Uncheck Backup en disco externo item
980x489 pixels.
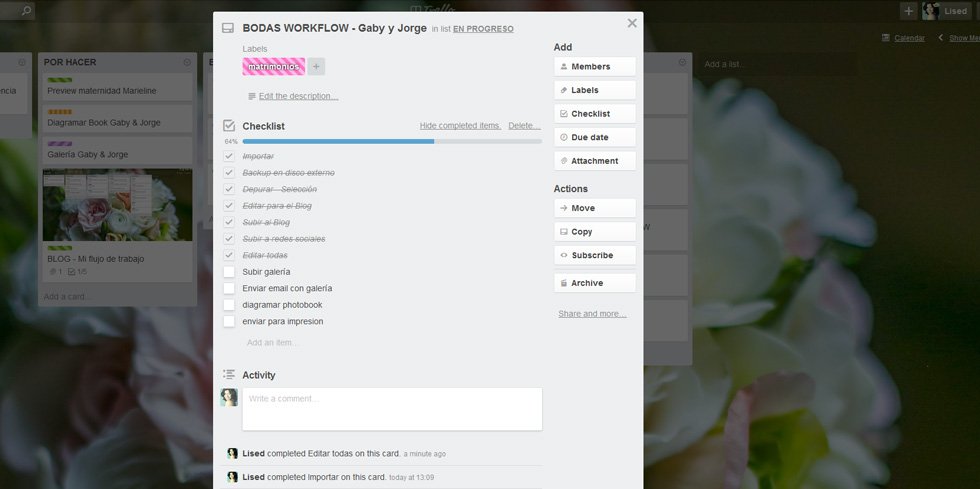[x=229, y=173]
